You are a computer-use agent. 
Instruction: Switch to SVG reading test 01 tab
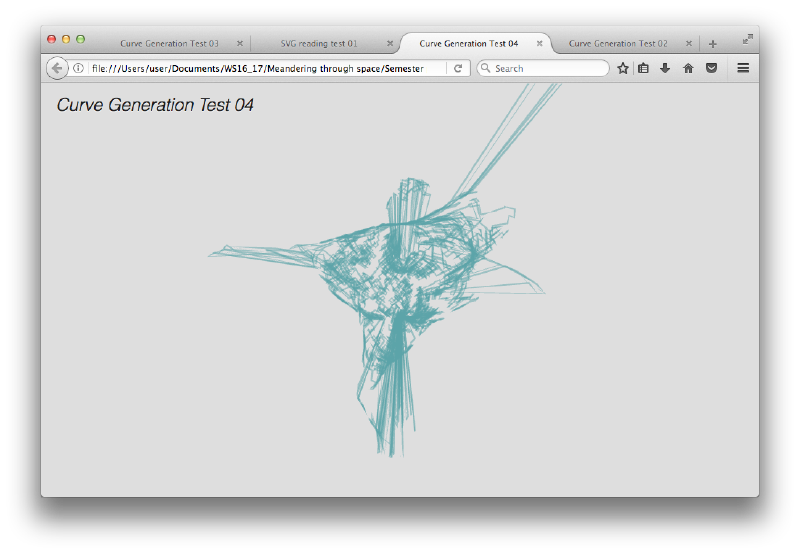coord(319,43)
